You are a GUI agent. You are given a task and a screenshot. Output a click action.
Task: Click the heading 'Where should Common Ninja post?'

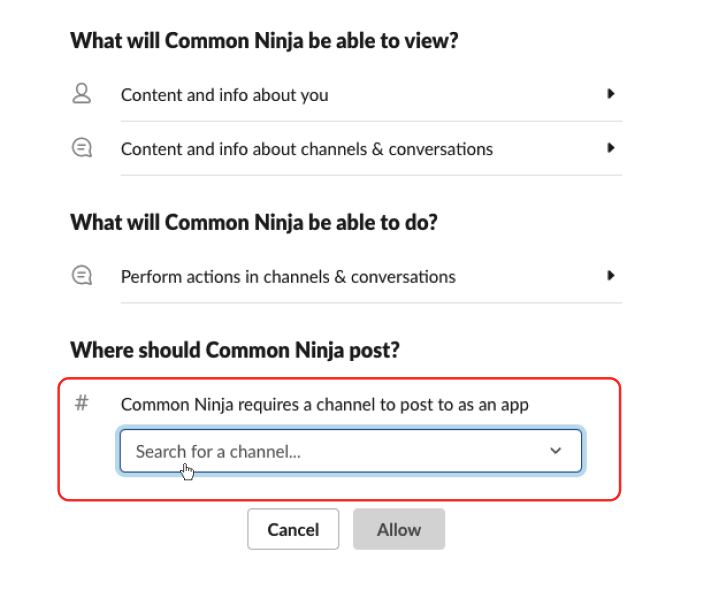pos(235,350)
